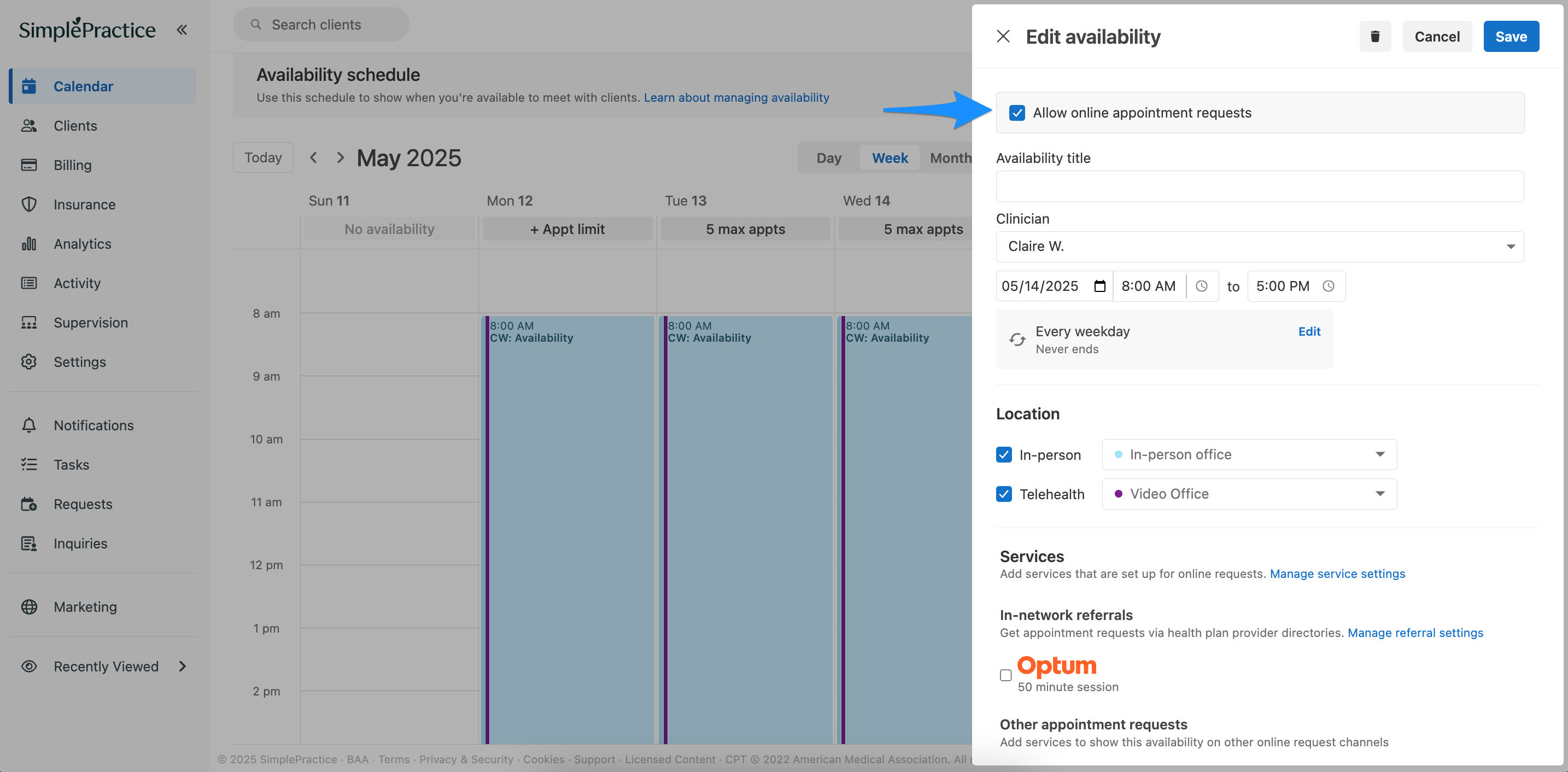Uncheck the In-person location checkbox
This screenshot has height=772, width=1568.
[1004, 455]
